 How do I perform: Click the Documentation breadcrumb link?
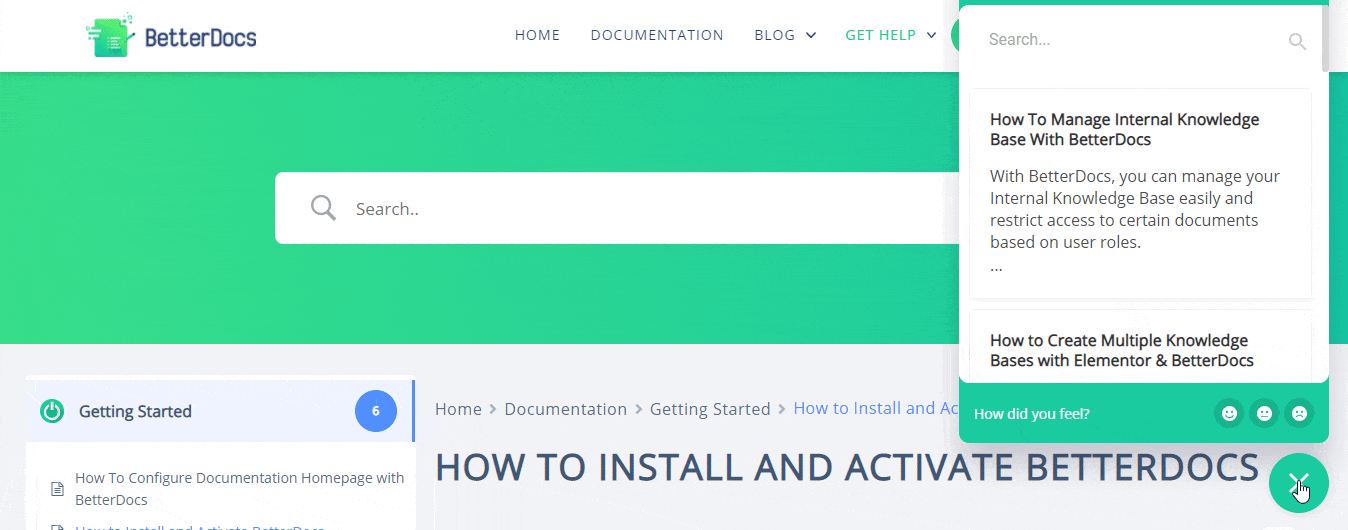click(x=565, y=409)
